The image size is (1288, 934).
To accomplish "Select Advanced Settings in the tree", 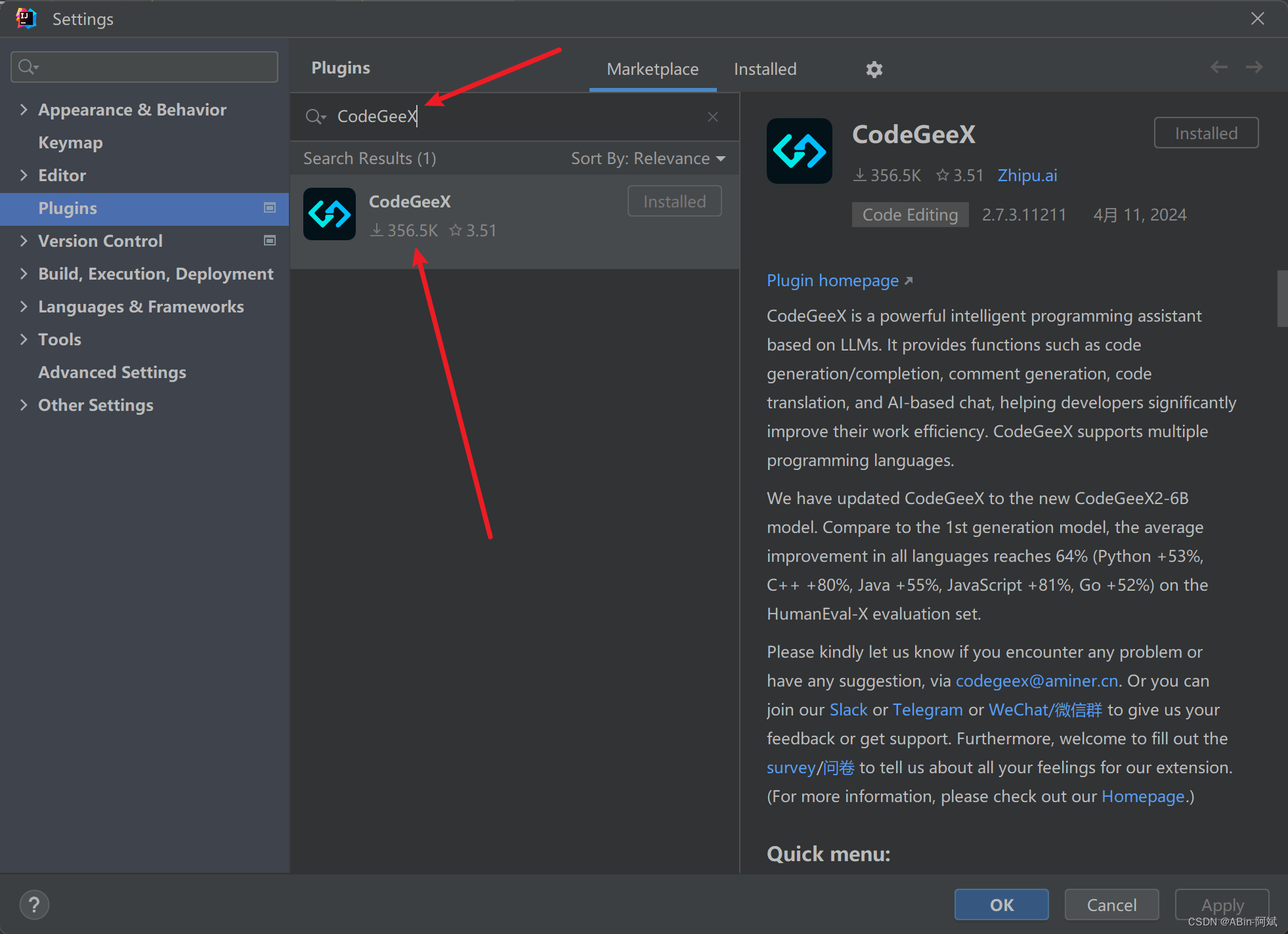I will coord(112,372).
